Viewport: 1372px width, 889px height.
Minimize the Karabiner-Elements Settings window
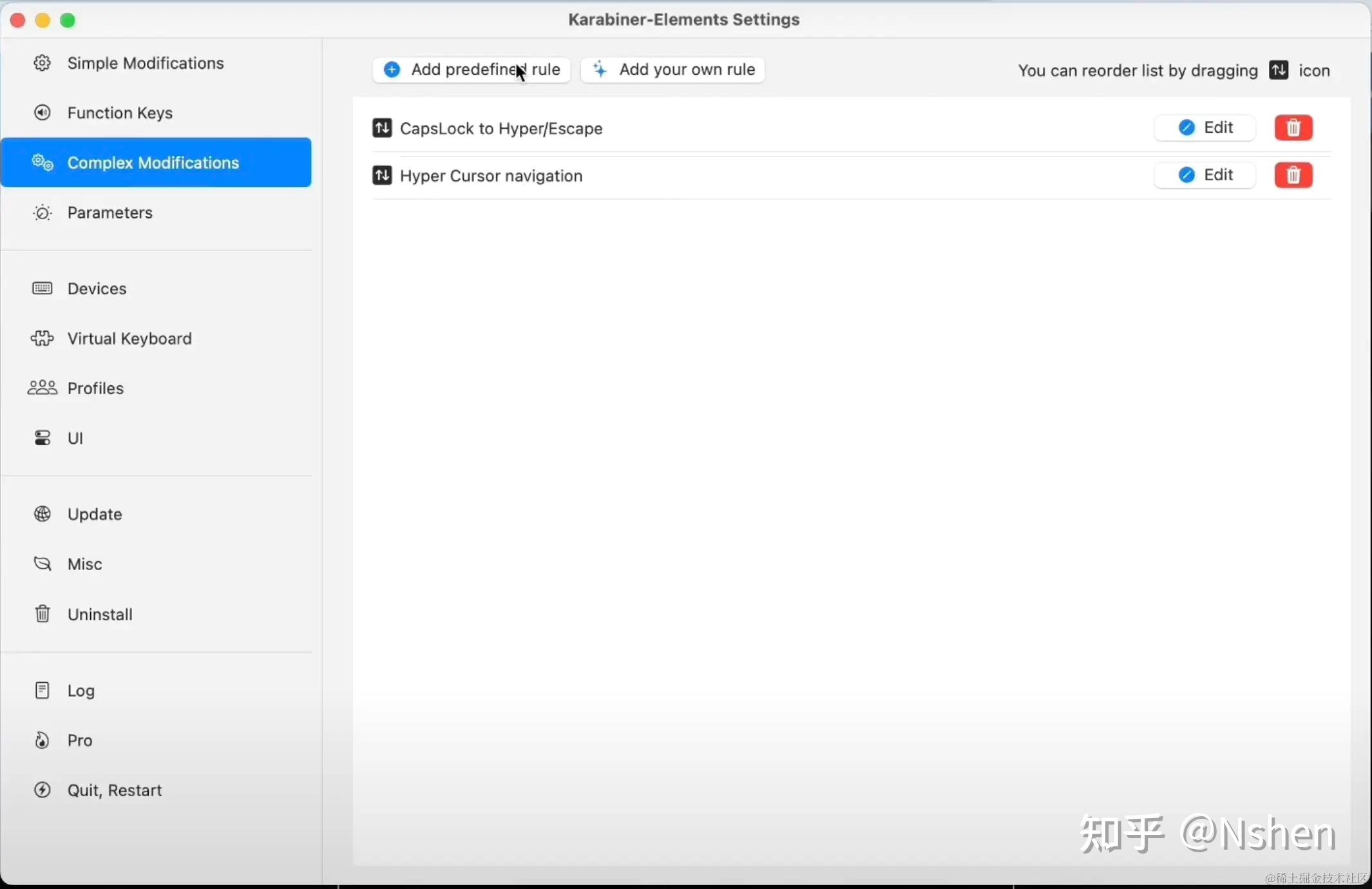point(43,21)
